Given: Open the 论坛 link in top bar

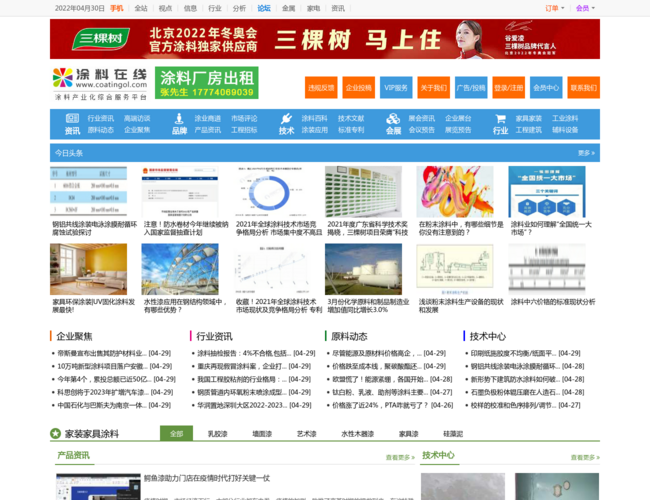Looking at the screenshot, I should tap(264, 8).
